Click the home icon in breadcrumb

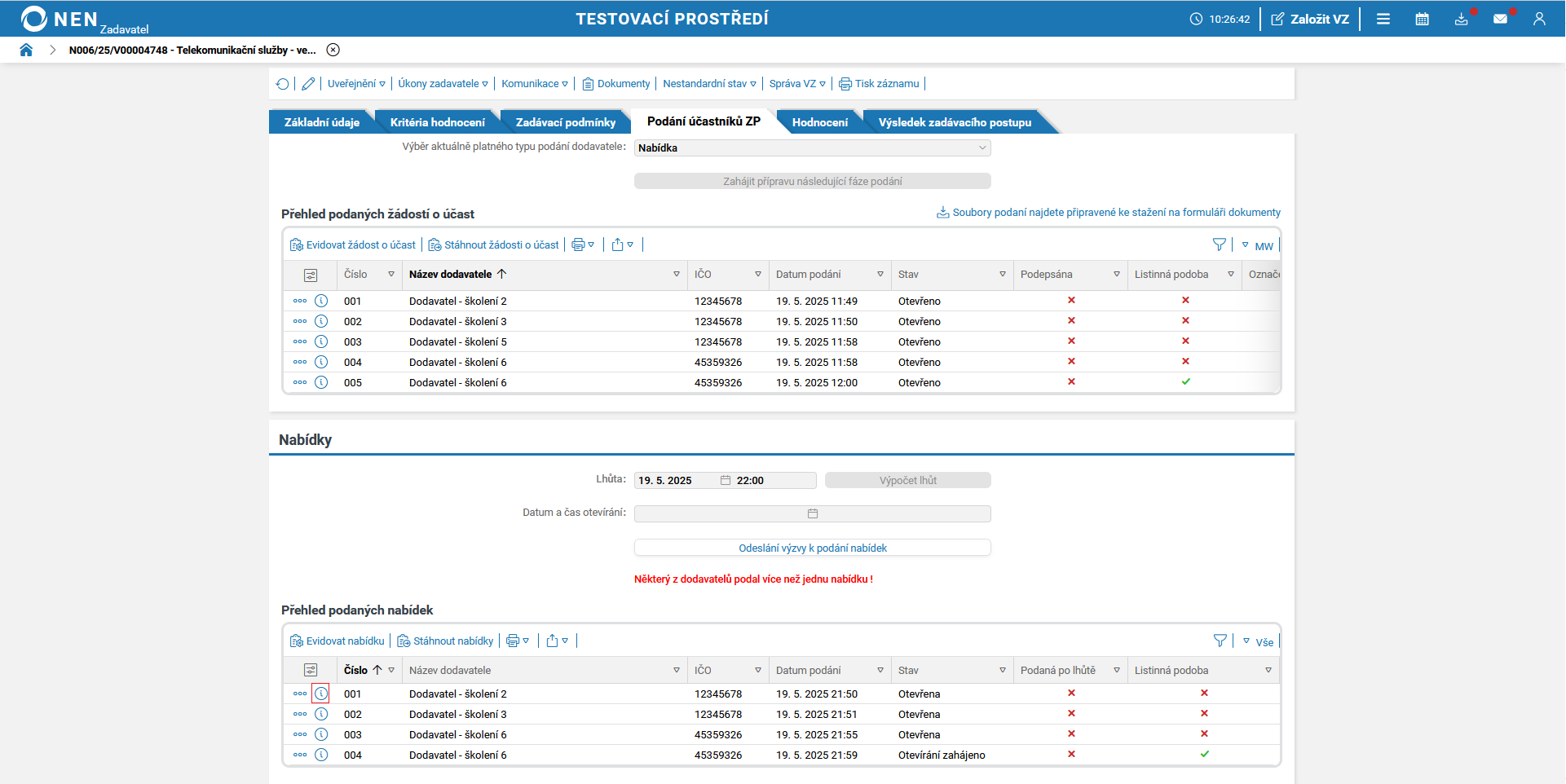[26, 50]
